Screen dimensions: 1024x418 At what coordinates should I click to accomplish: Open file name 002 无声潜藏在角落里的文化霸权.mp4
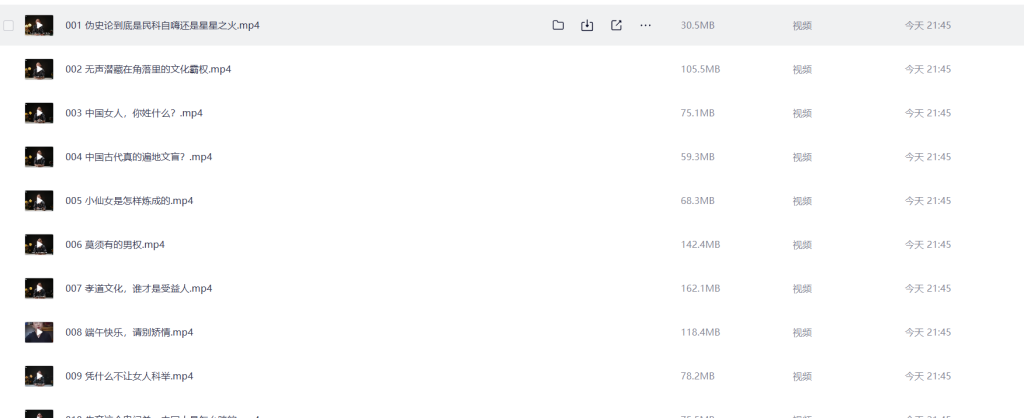pyautogui.click(x=148, y=69)
